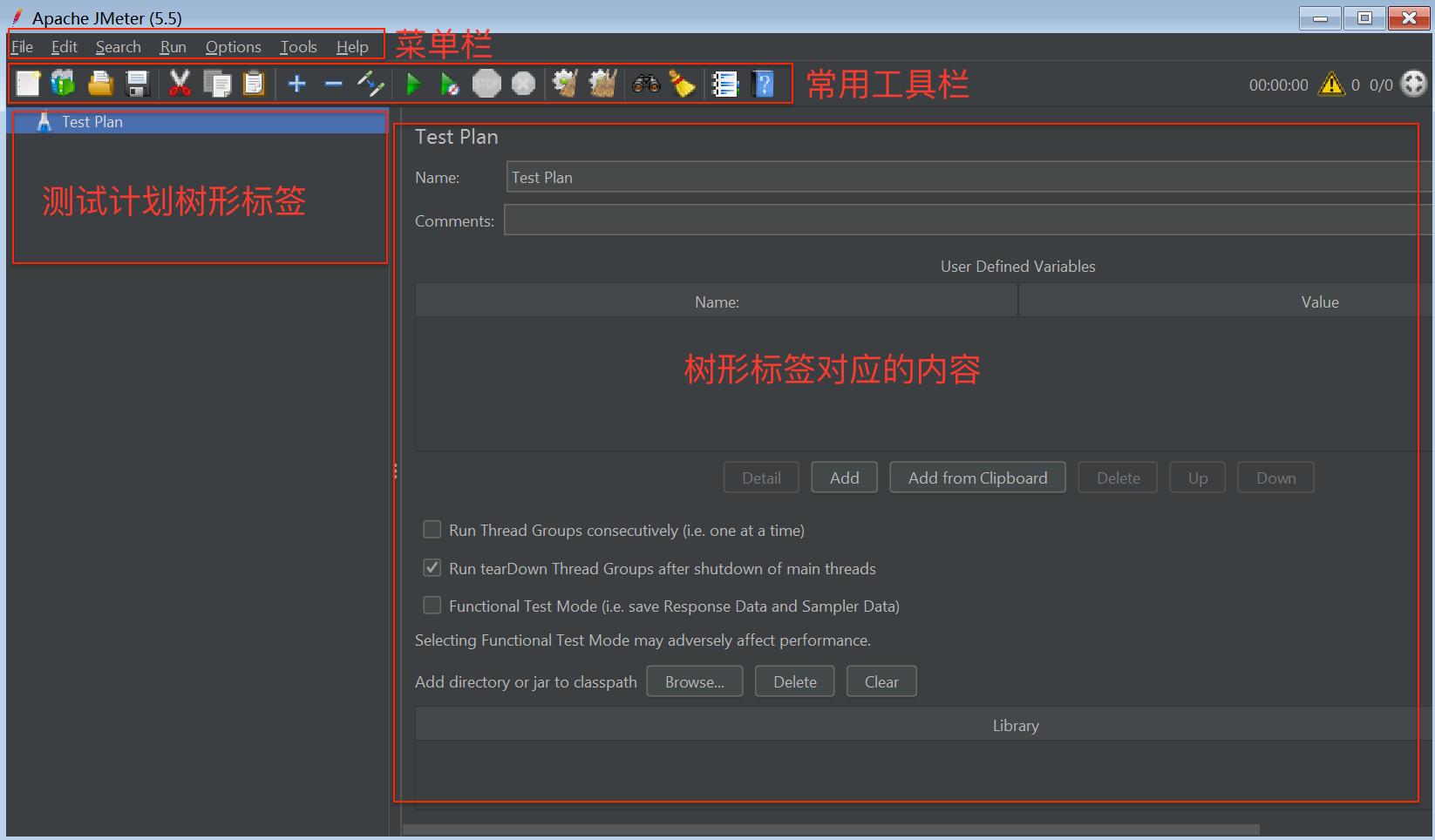1435x840 pixels.
Task: Open the Options menu
Action: tap(233, 47)
